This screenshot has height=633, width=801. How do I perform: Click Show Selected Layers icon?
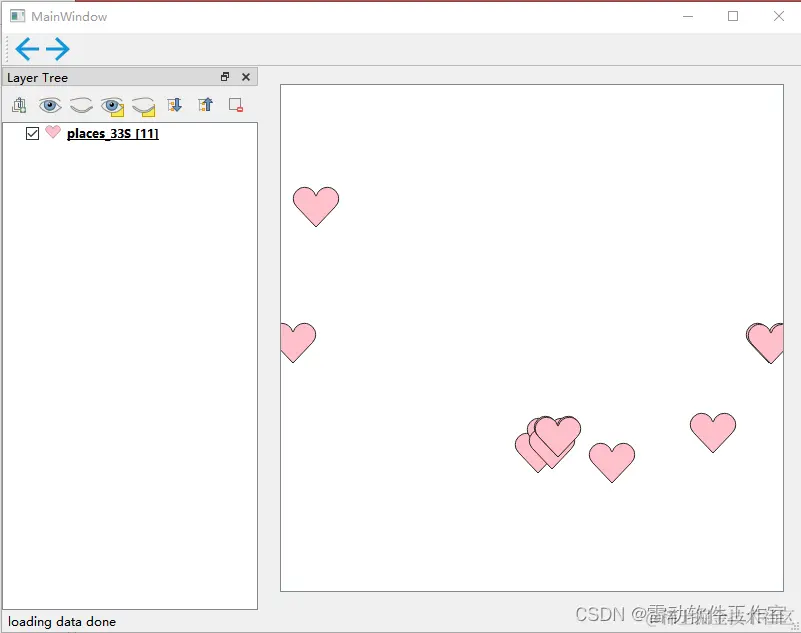click(x=112, y=105)
